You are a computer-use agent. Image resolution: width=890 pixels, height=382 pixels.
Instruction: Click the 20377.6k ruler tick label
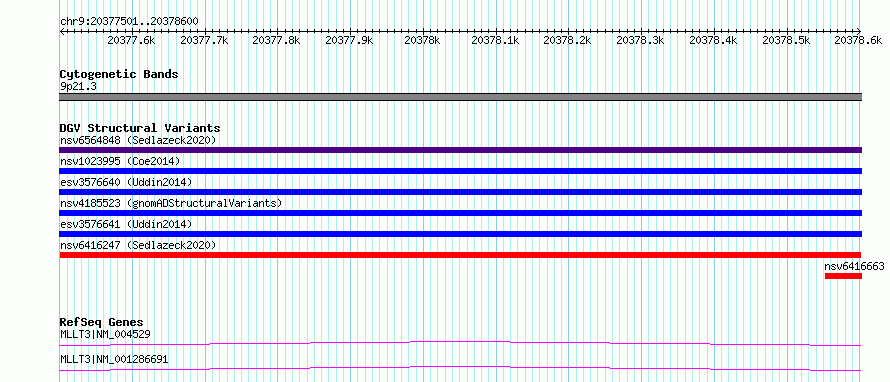[131, 40]
